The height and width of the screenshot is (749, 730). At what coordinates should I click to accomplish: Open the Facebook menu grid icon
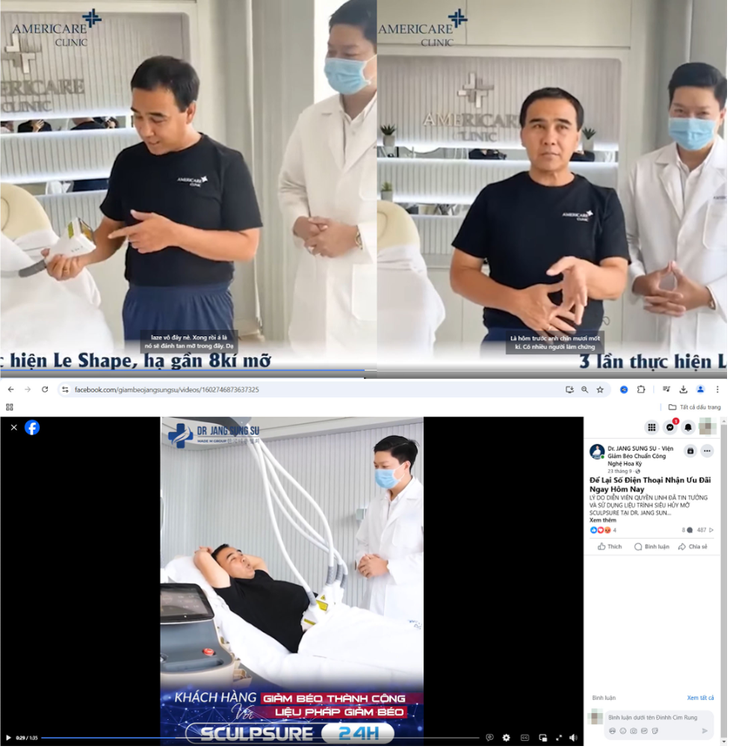coord(654,429)
